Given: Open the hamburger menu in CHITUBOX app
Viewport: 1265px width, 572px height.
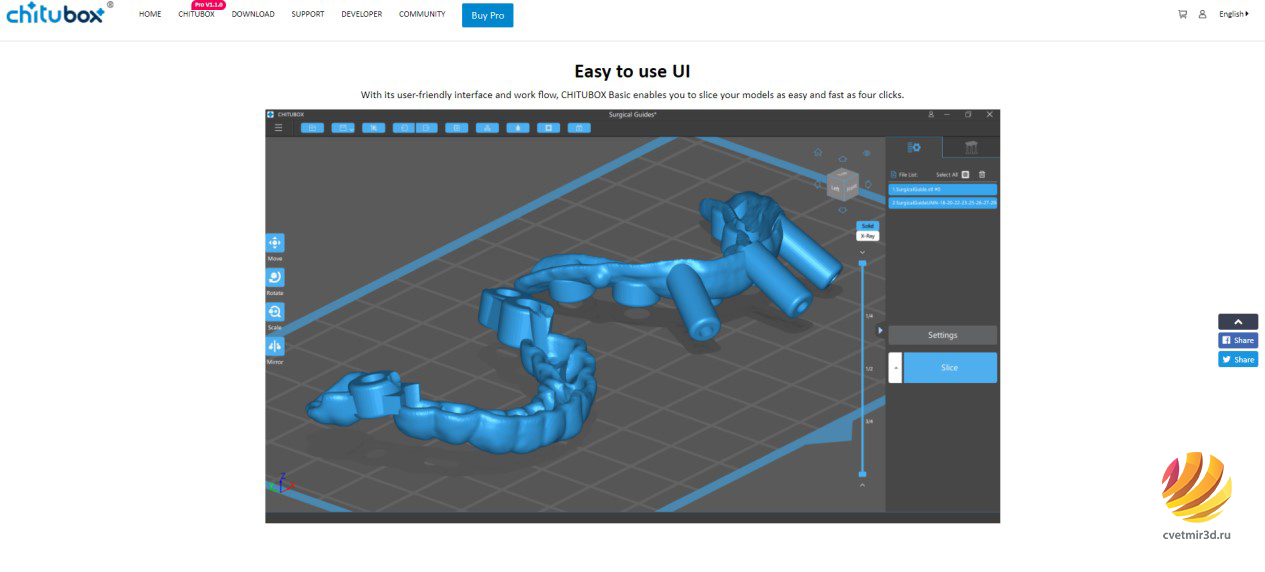Looking at the screenshot, I should [x=279, y=128].
